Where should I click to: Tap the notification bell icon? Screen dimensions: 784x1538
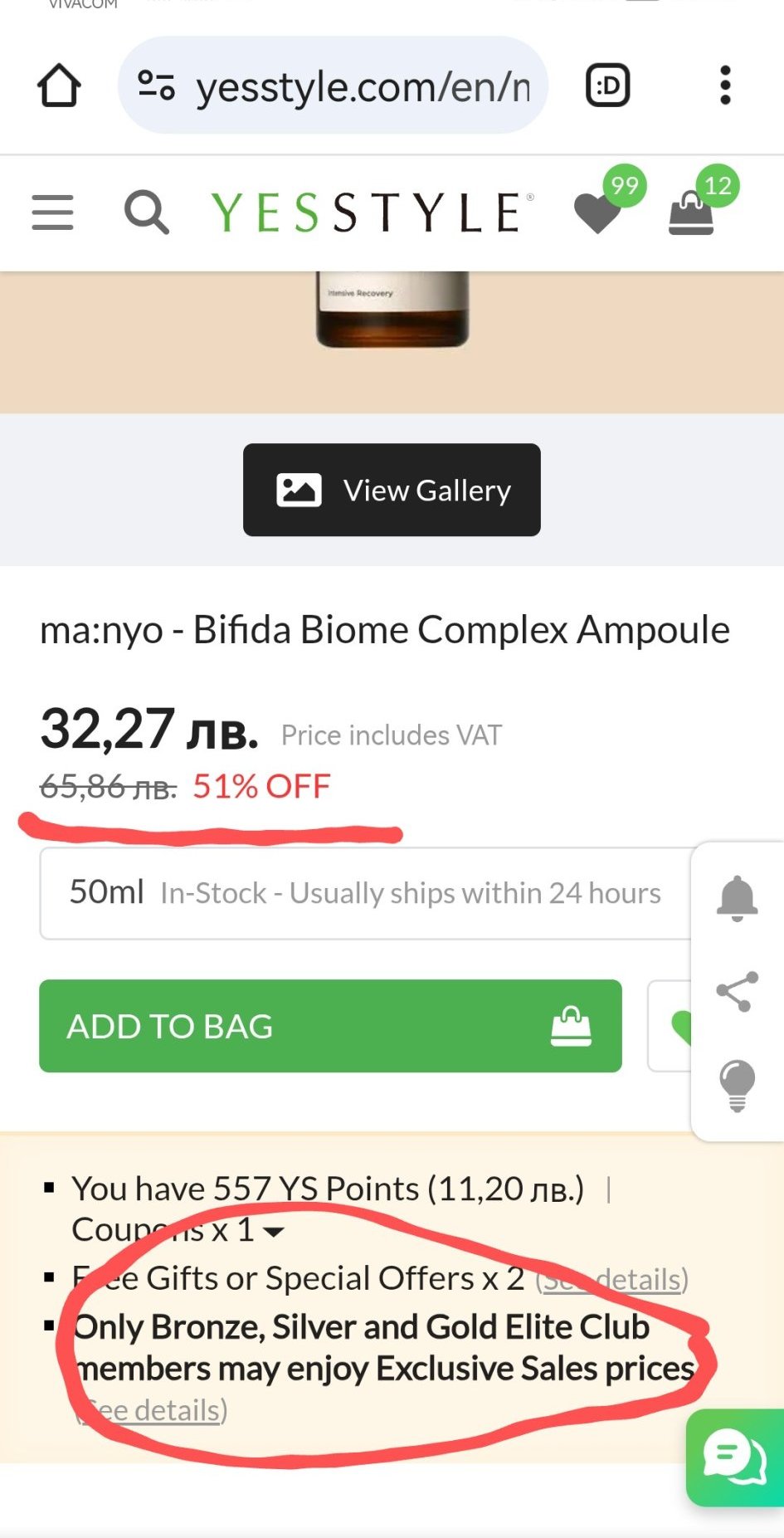pyautogui.click(x=737, y=898)
